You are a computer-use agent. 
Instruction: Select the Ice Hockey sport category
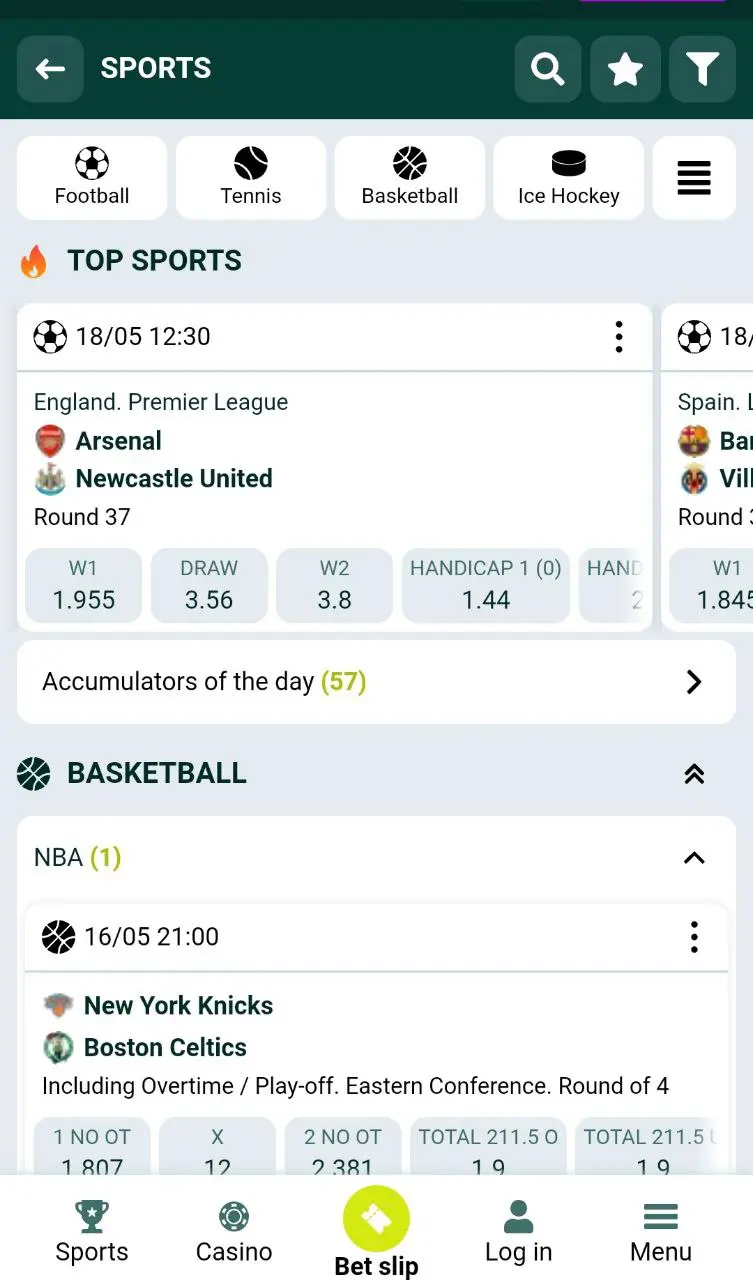coord(568,178)
